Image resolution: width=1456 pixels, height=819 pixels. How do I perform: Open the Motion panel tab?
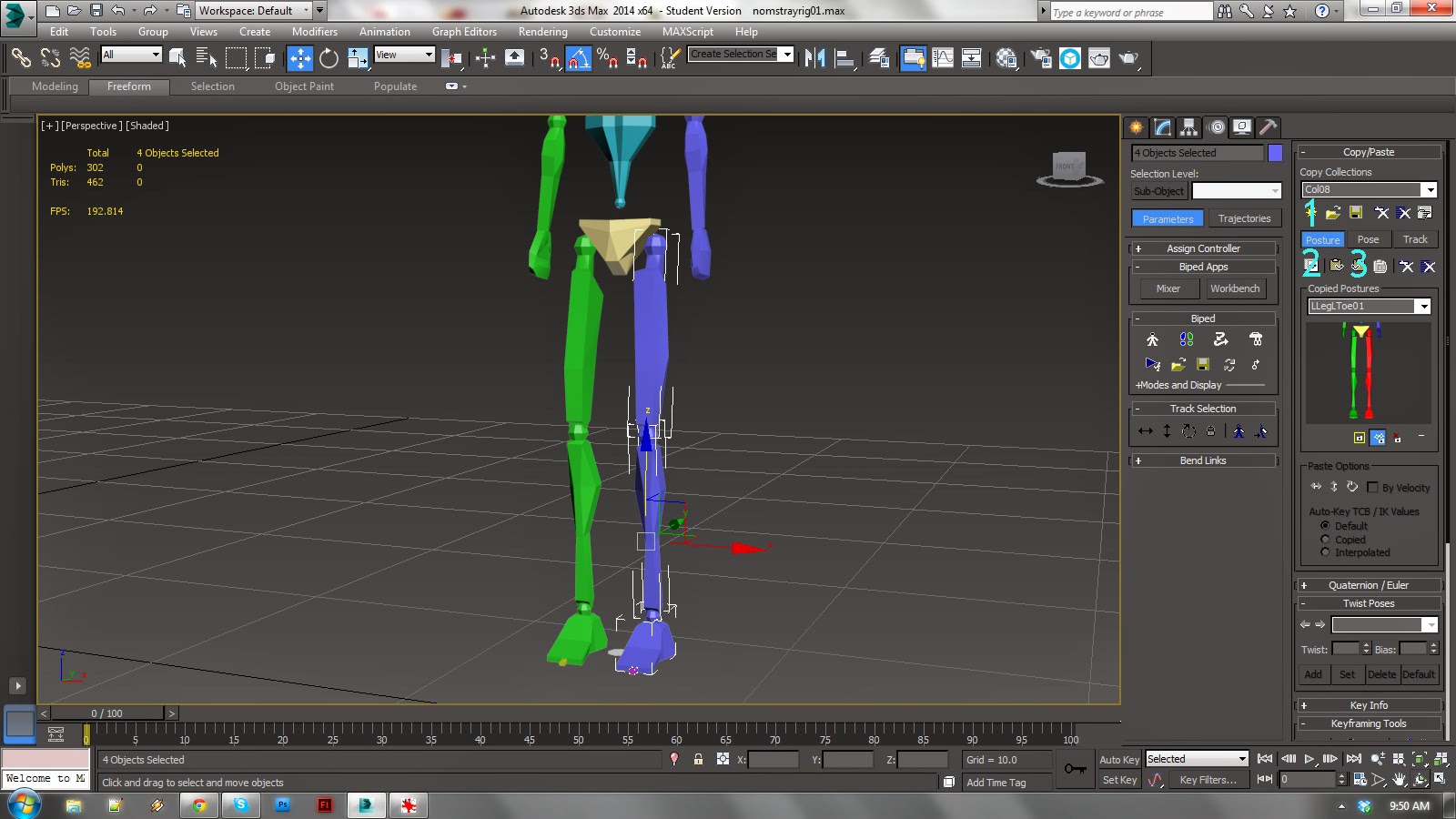tap(1217, 127)
